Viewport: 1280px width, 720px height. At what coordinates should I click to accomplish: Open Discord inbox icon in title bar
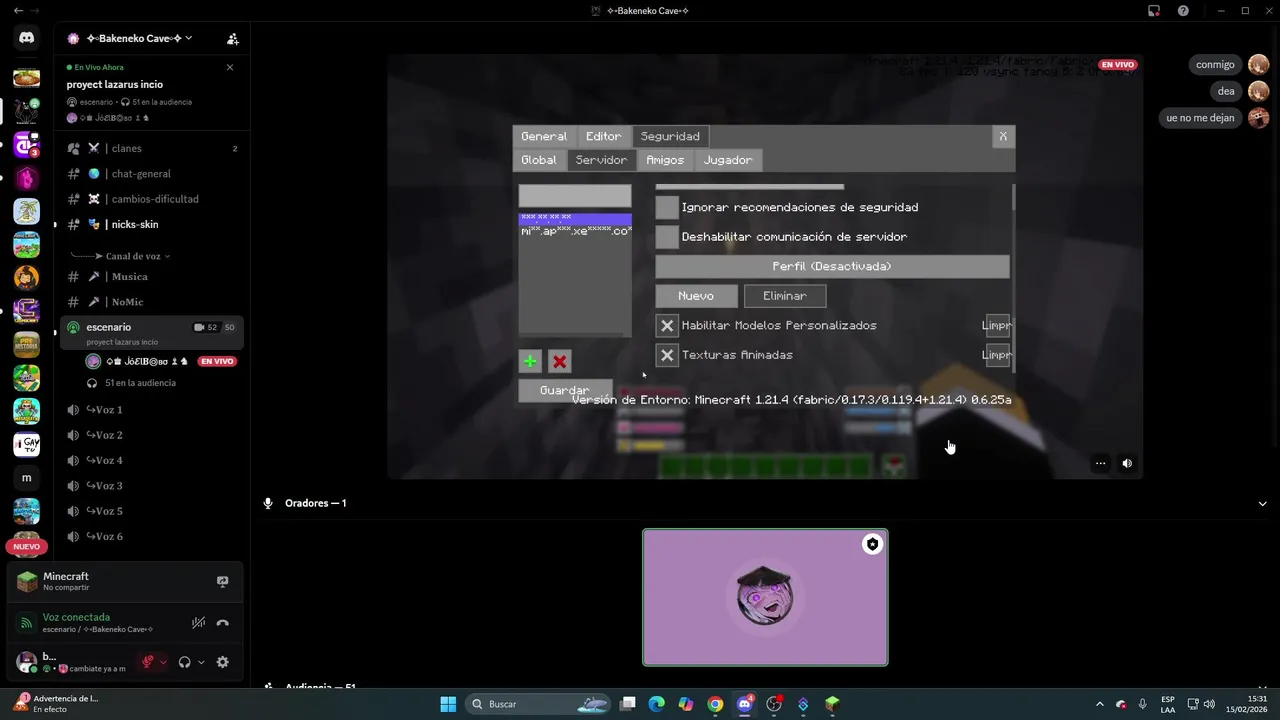coord(1154,11)
